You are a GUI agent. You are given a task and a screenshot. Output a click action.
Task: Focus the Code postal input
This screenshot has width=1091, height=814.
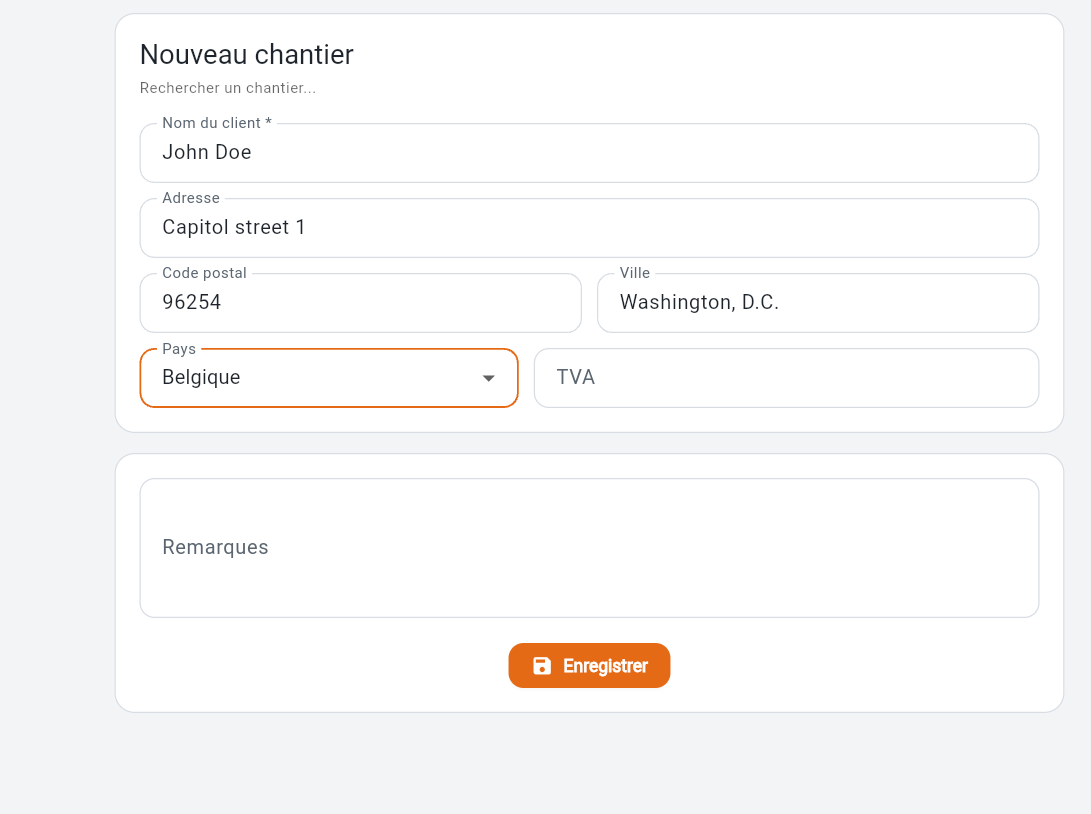[360, 302]
